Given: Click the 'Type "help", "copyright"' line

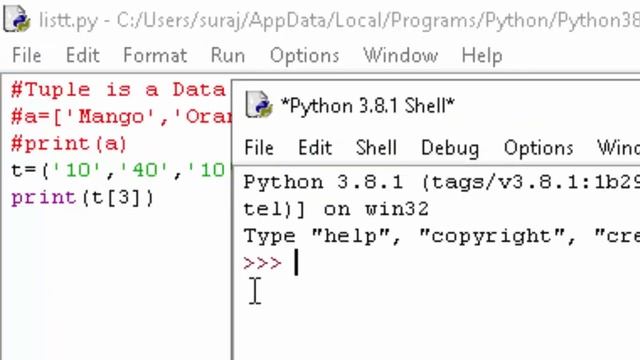Looking at the screenshot, I should tap(441, 236).
